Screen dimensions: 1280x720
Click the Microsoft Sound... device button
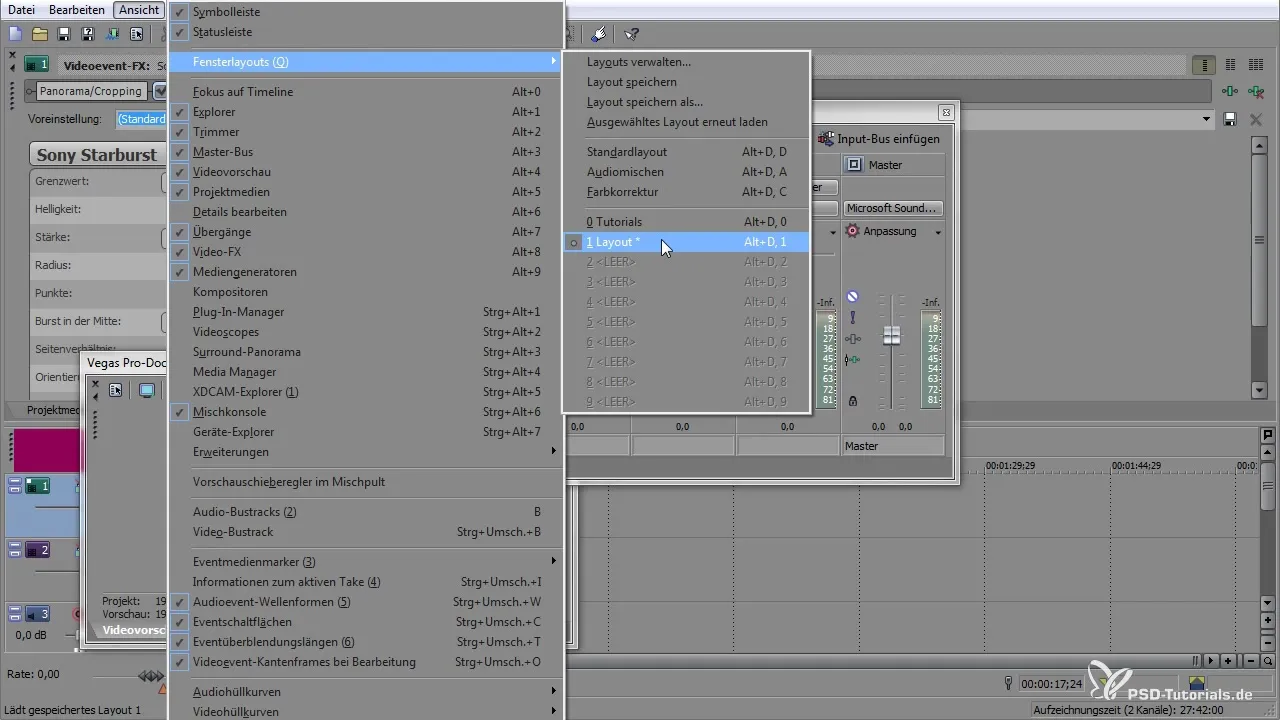pyautogui.click(x=893, y=208)
